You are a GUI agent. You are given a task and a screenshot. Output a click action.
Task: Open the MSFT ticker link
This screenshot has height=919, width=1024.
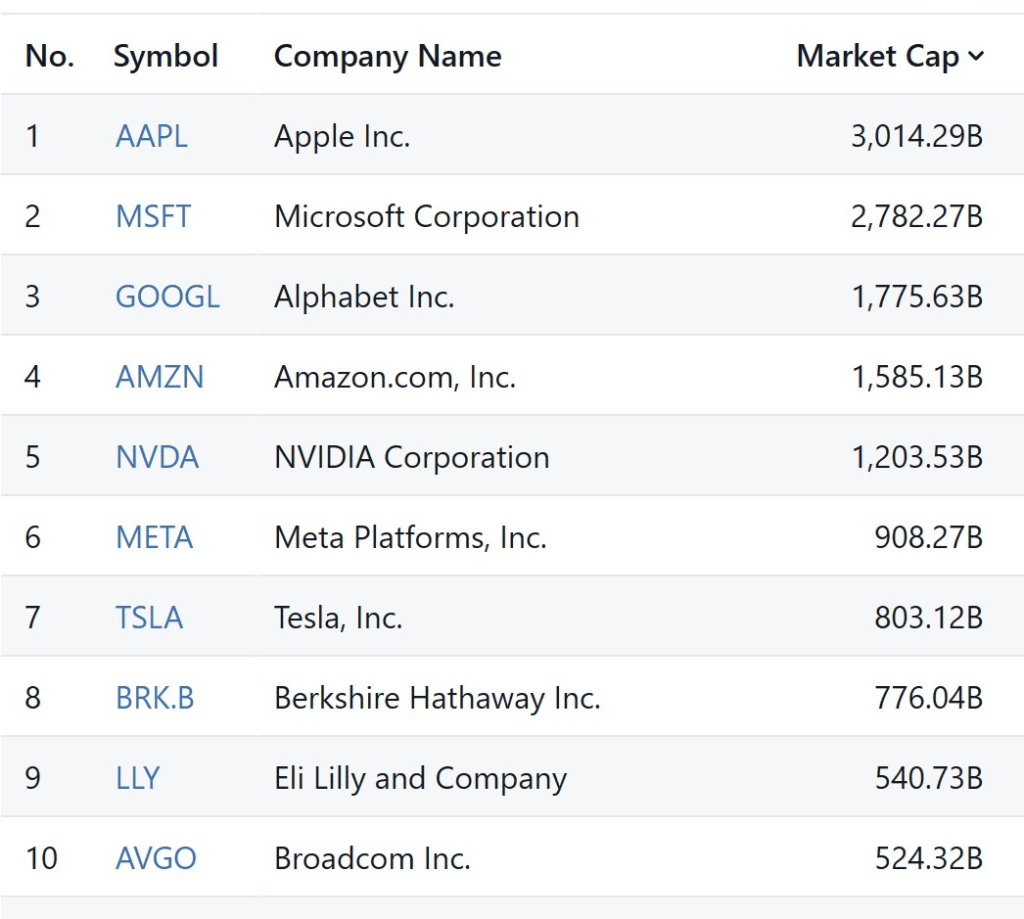(153, 216)
